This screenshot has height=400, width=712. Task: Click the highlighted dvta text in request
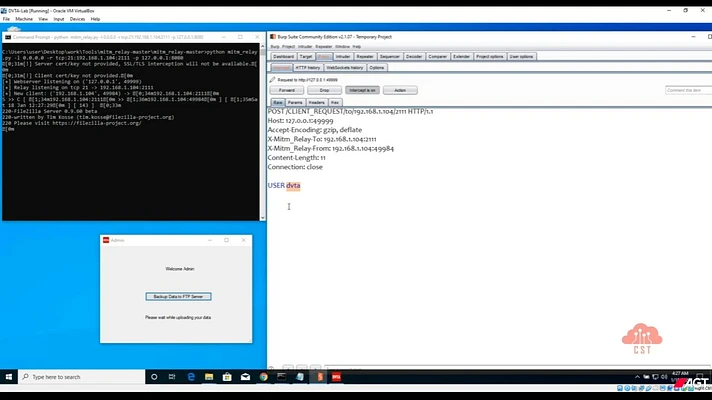click(293, 185)
